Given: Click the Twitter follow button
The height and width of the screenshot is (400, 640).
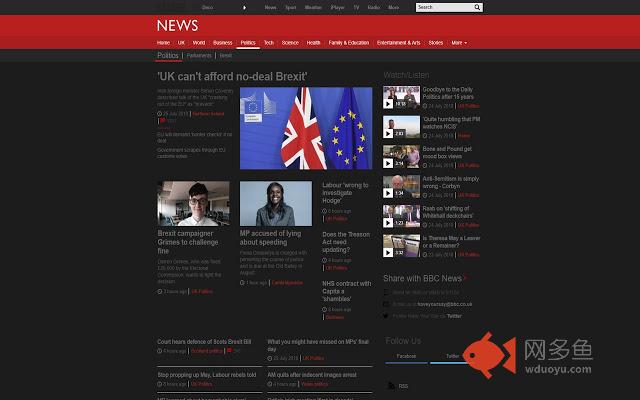Looking at the screenshot, I should pyautogui.click(x=452, y=356).
